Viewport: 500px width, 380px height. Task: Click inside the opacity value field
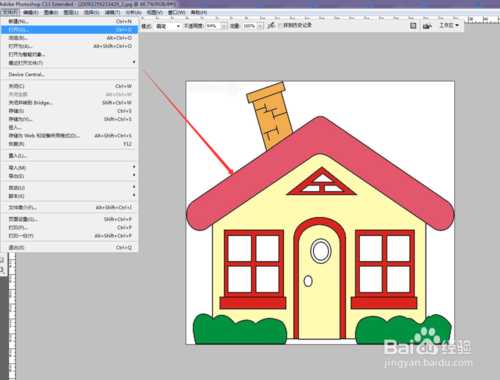pyautogui.click(x=213, y=26)
